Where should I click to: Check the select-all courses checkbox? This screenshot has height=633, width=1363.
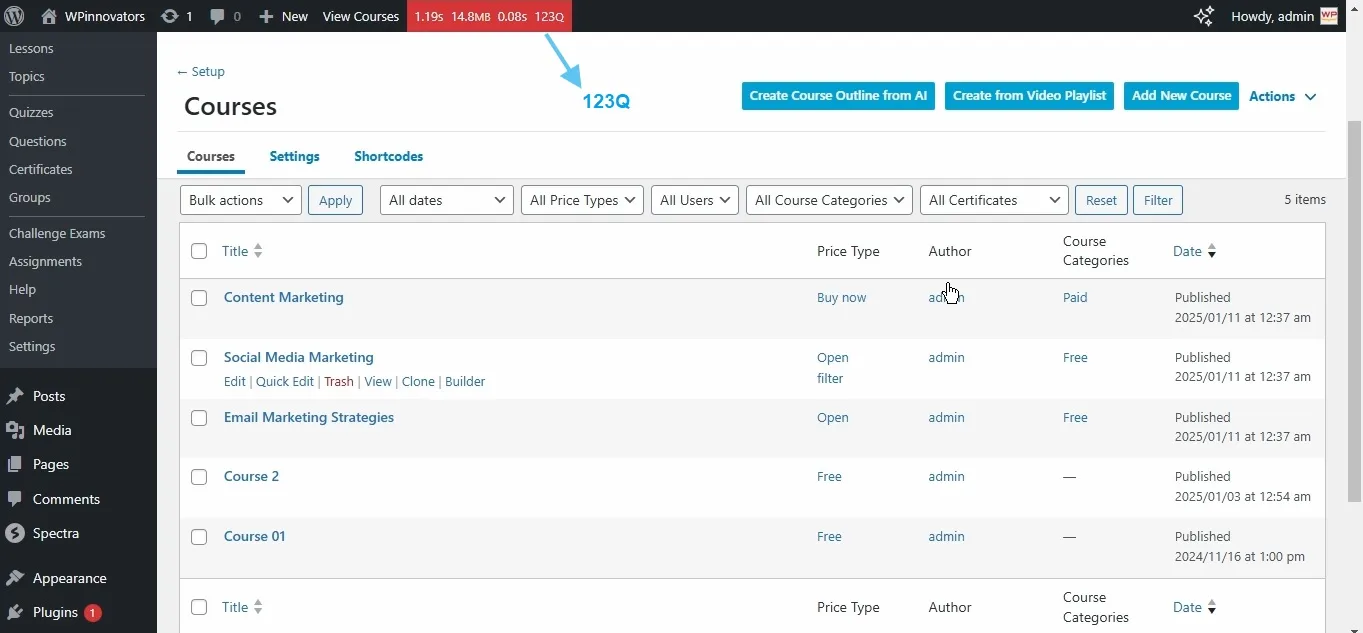[x=199, y=251]
